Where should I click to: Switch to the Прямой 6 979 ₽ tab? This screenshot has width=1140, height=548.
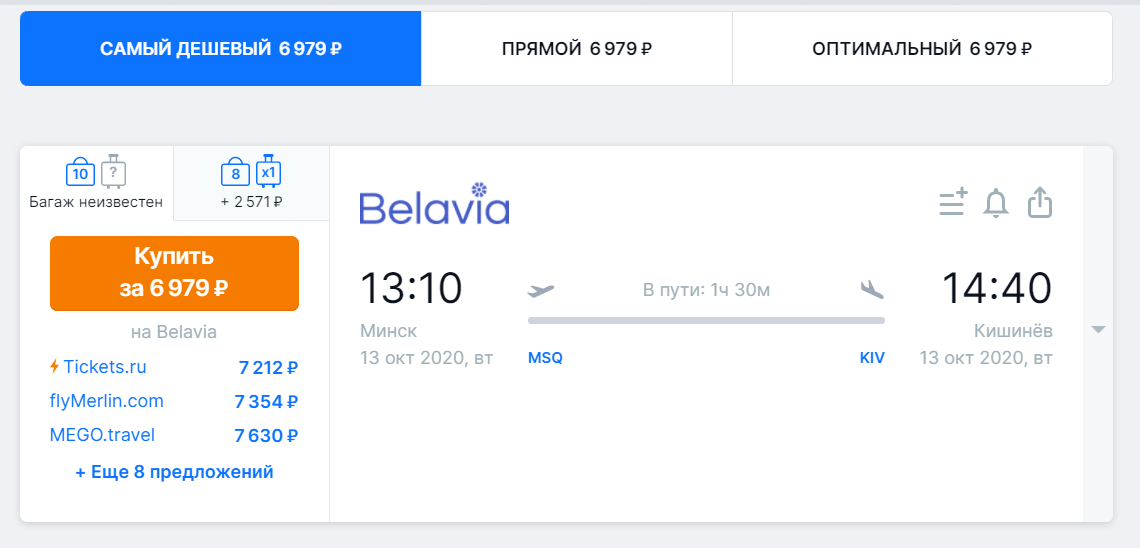pos(577,49)
